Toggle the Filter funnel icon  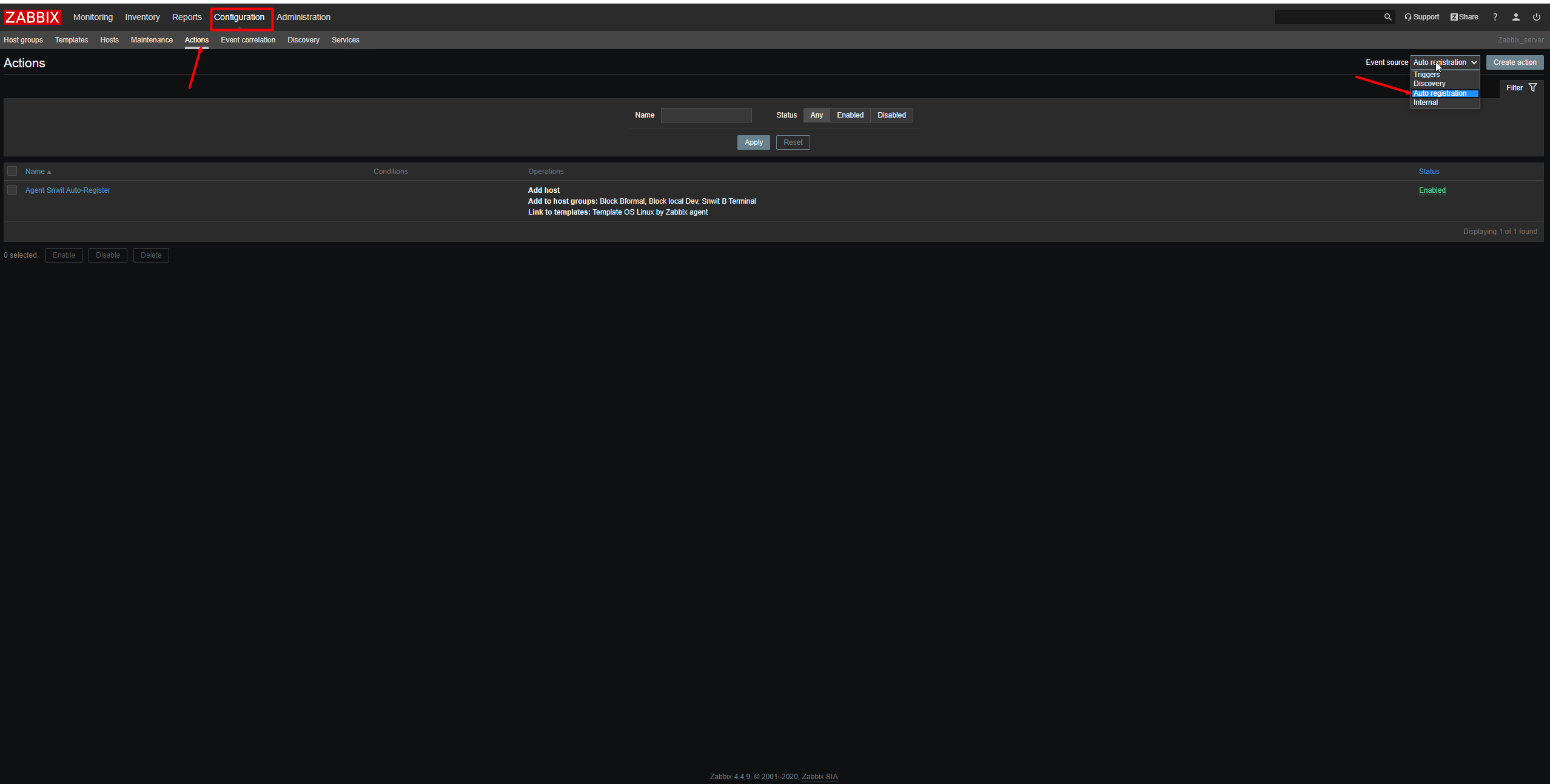tap(1533, 88)
